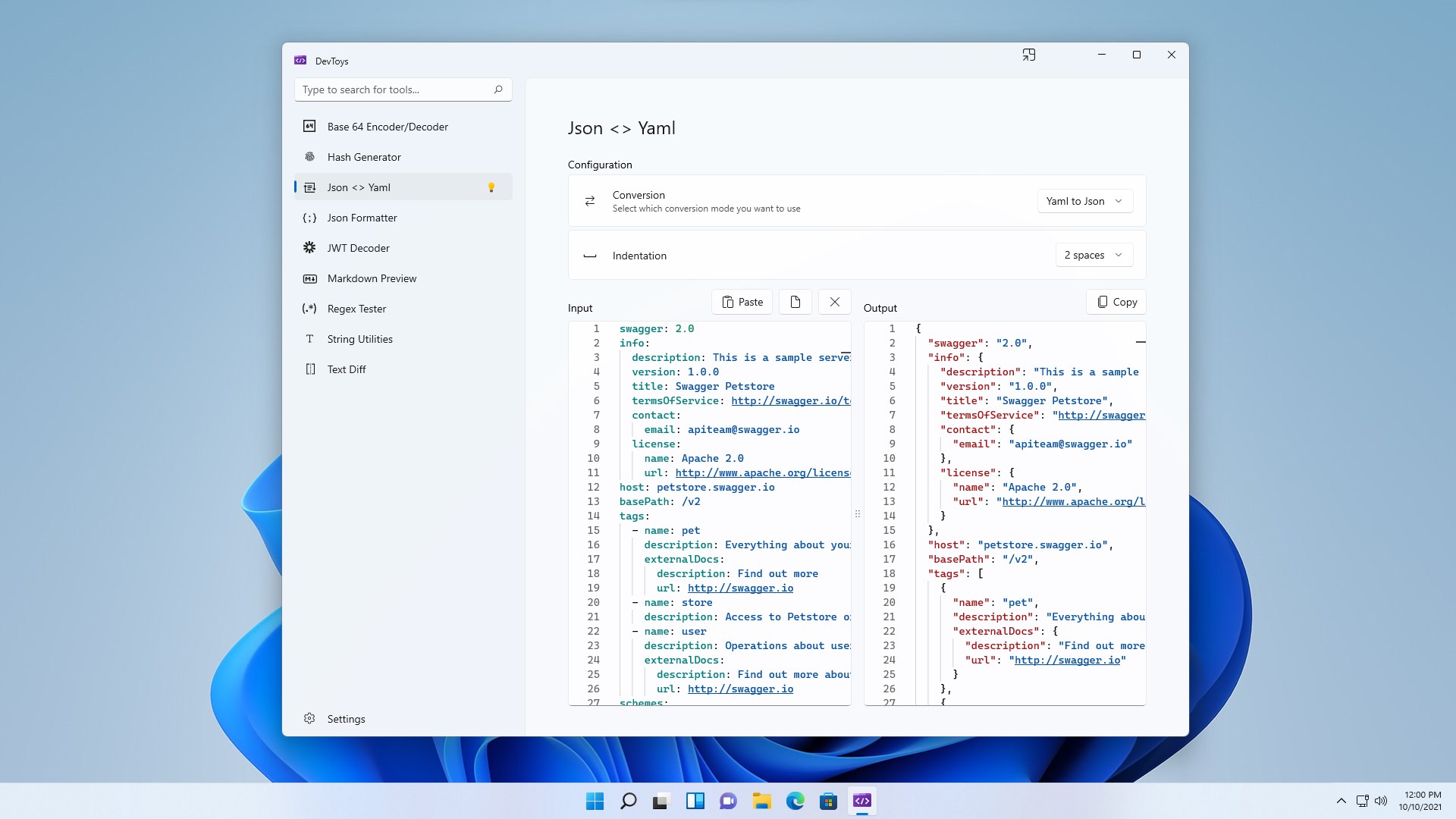Open the Conversion mode dropdown
Image resolution: width=1456 pixels, height=819 pixels.
pos(1084,201)
